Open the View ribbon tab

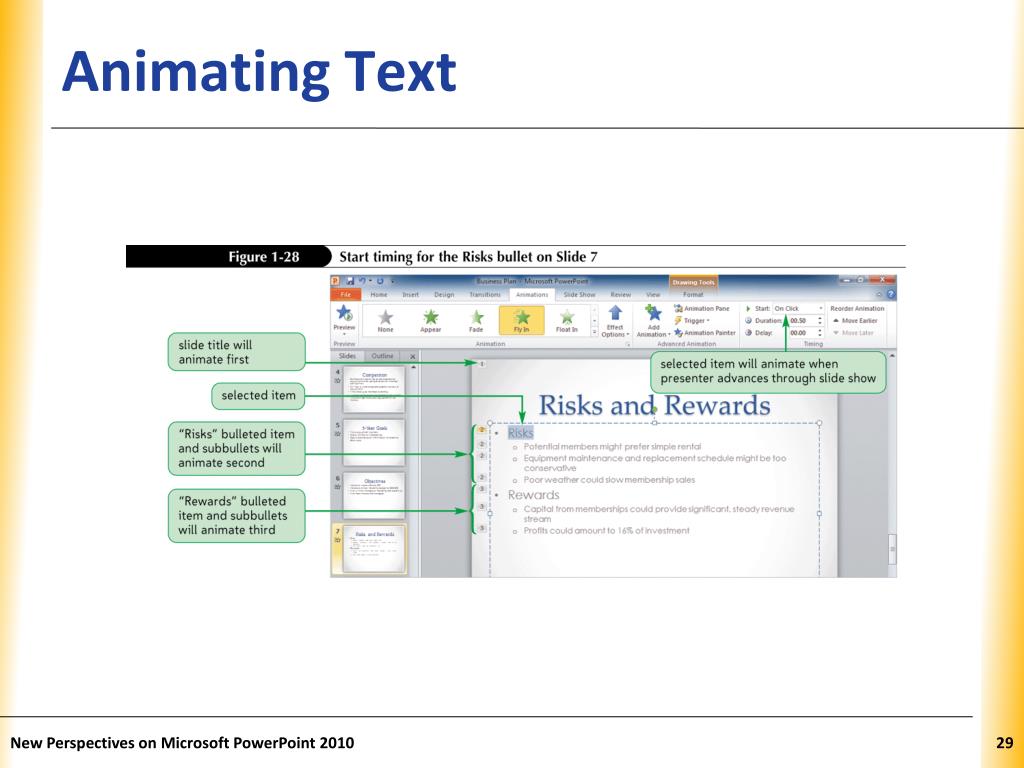coord(653,295)
